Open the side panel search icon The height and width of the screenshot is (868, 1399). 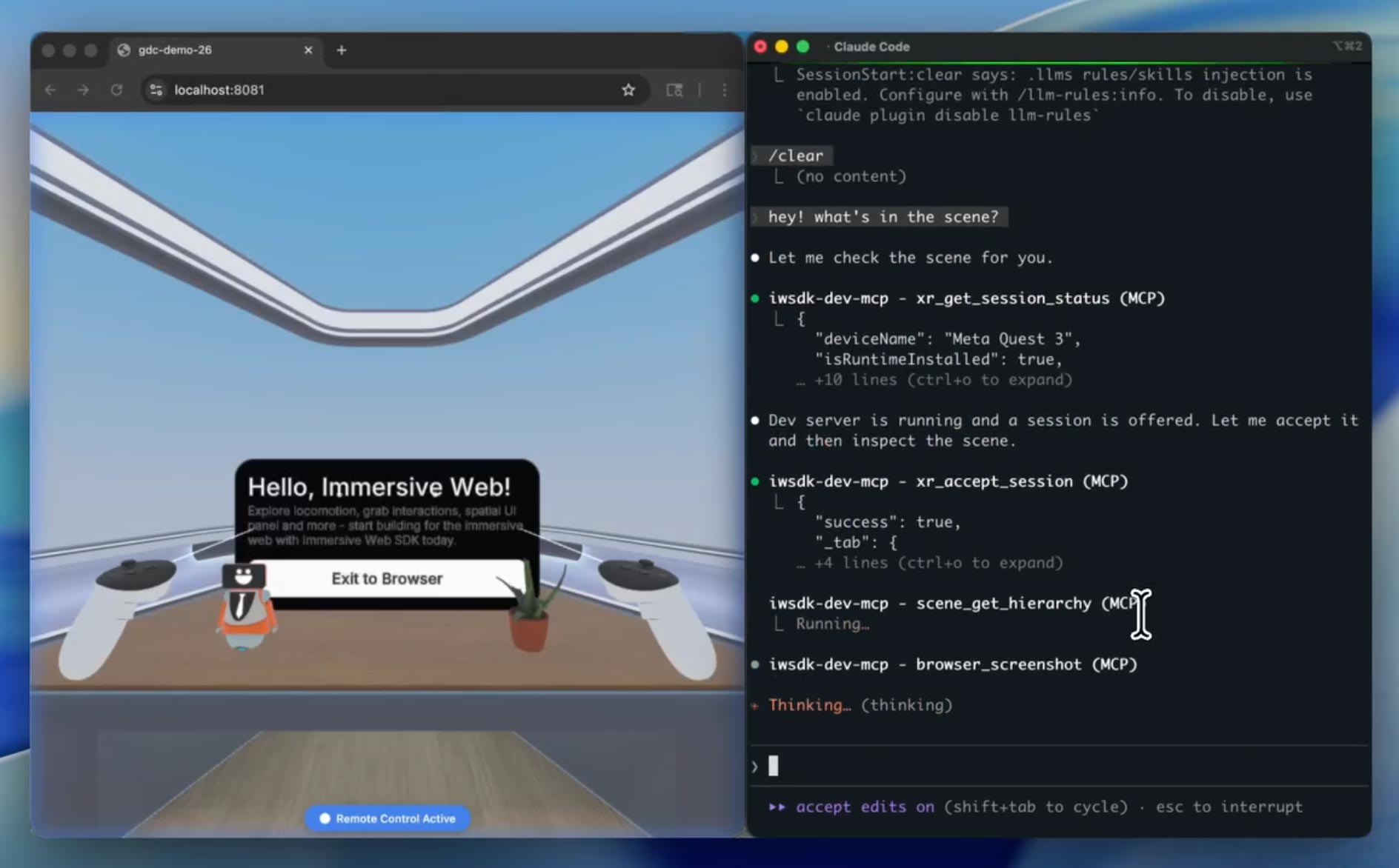pyautogui.click(x=675, y=90)
